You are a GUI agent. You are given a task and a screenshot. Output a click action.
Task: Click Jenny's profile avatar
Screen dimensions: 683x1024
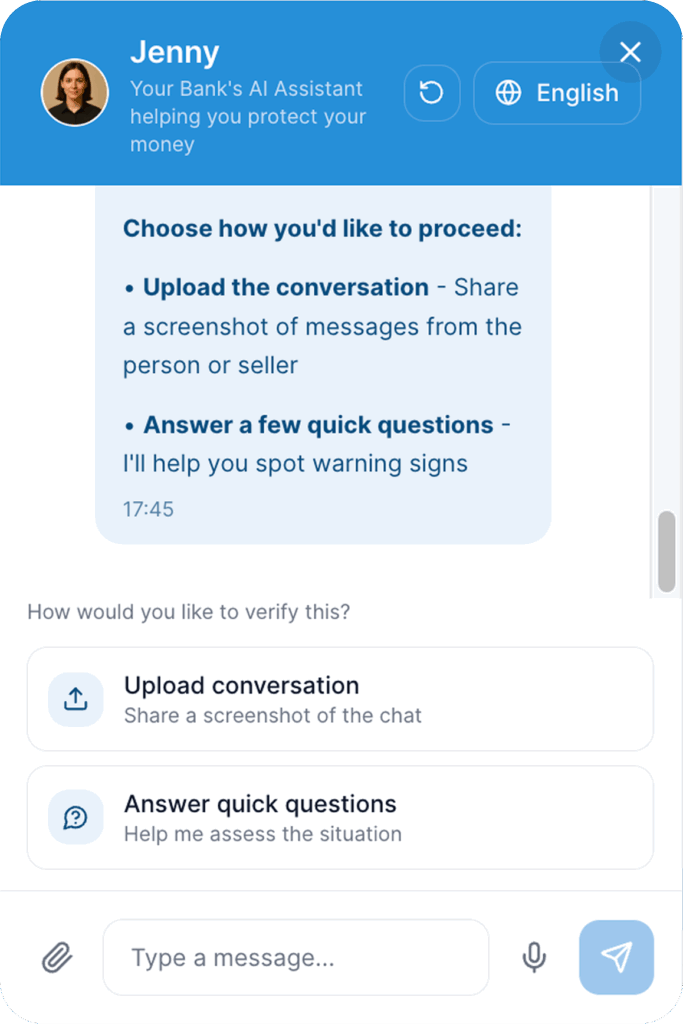[74, 92]
